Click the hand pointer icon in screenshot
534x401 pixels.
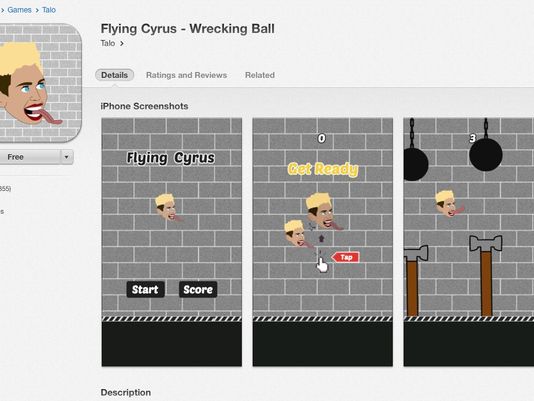(321, 265)
